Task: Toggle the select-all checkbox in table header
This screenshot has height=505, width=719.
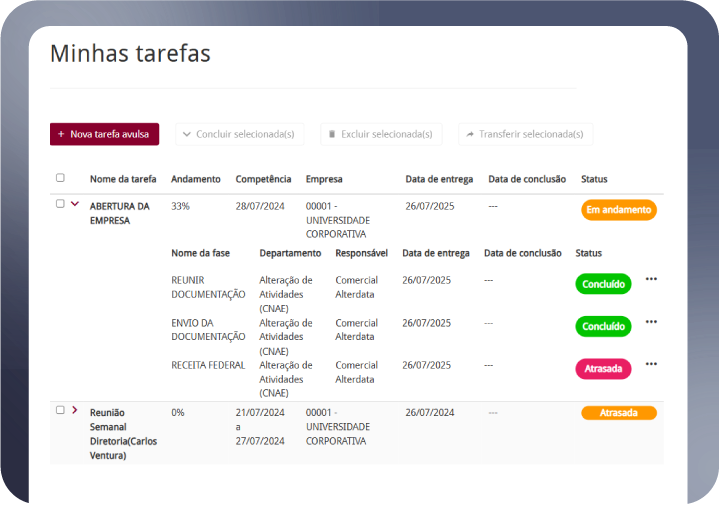Action: coord(60,178)
